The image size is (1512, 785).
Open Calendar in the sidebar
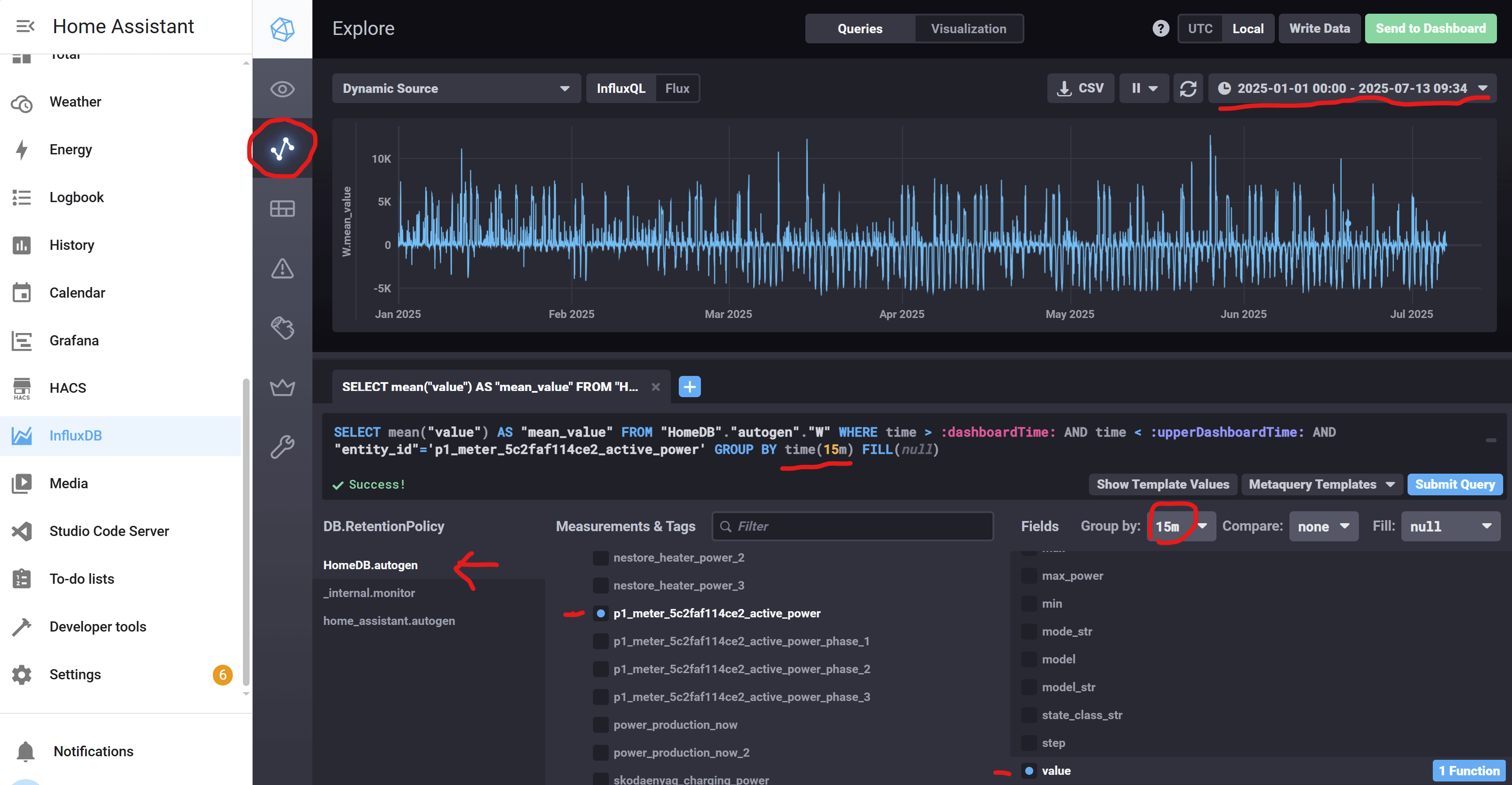coord(120,293)
